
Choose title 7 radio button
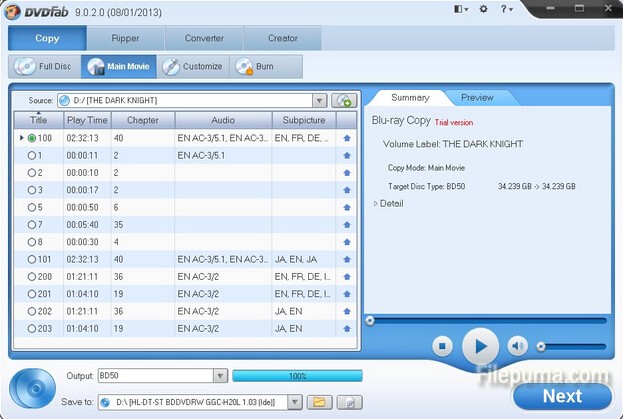pyautogui.click(x=31, y=224)
